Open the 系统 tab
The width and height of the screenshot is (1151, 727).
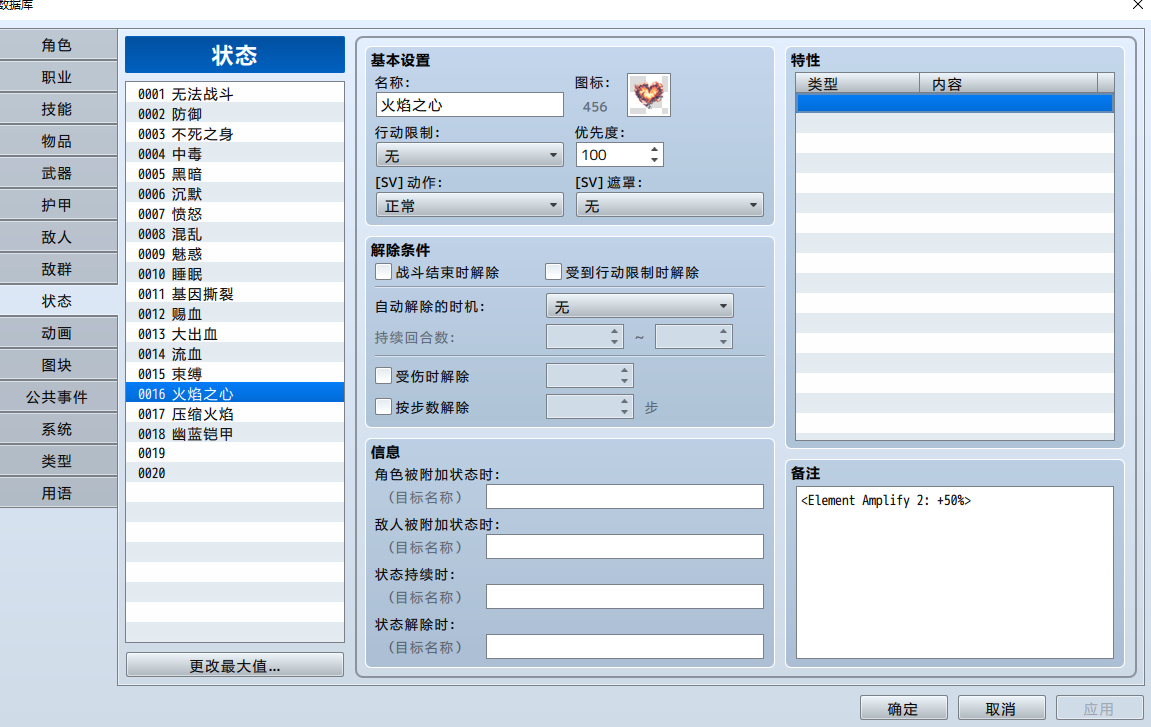coord(57,429)
